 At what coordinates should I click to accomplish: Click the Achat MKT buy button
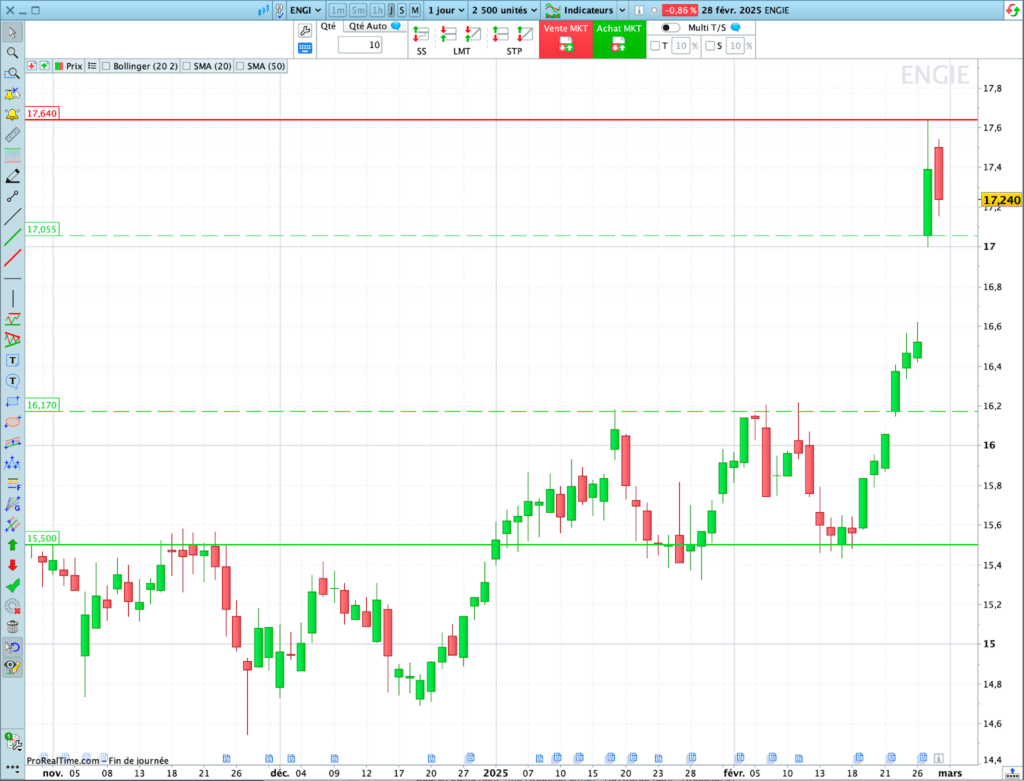[619, 39]
